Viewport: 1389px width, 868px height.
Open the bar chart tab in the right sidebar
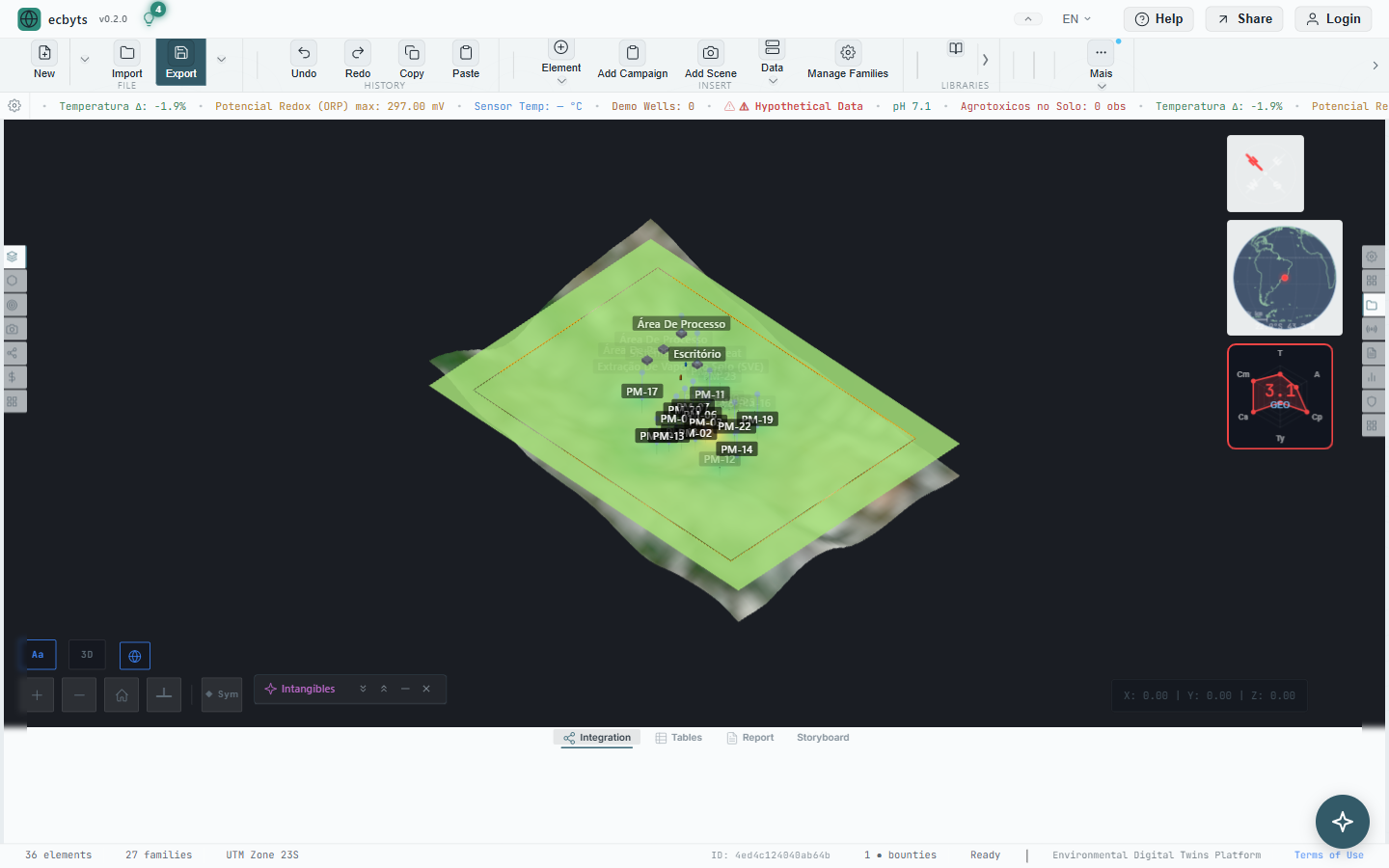pos(1372,377)
